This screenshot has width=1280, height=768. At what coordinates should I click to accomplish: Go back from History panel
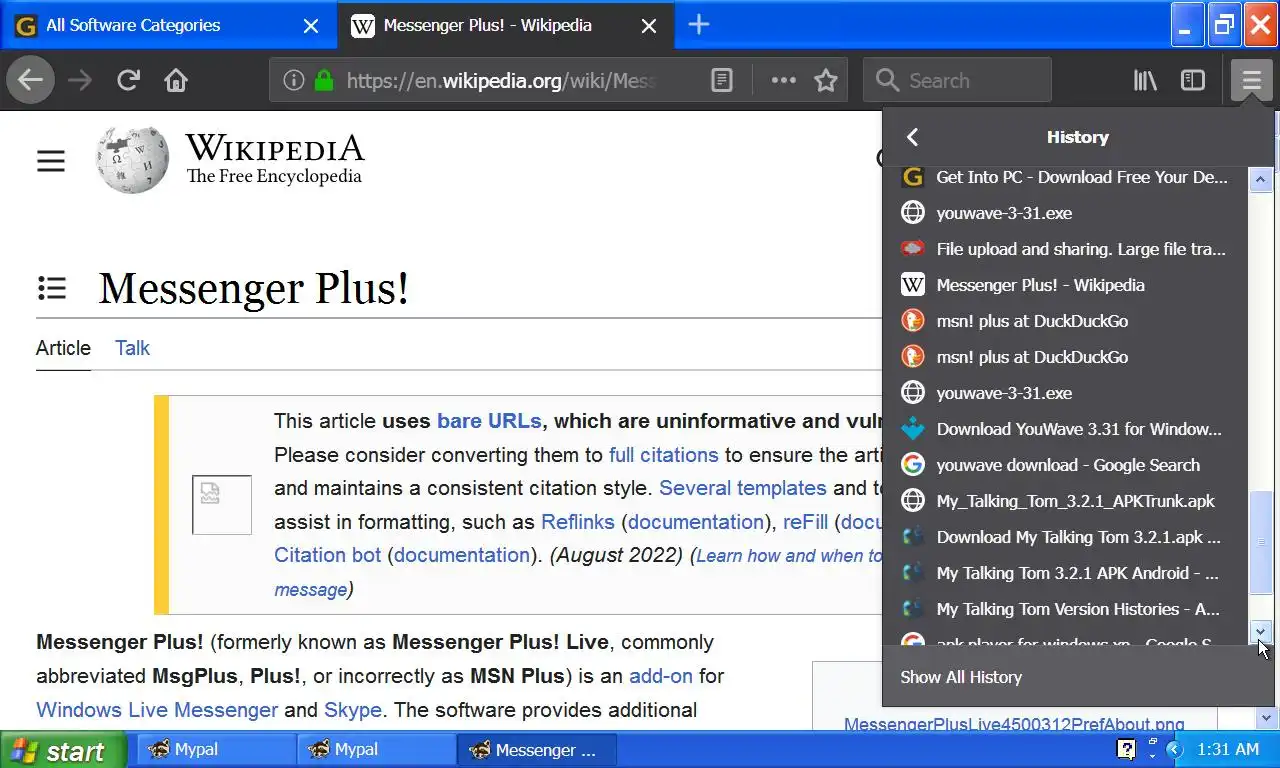[x=912, y=137]
